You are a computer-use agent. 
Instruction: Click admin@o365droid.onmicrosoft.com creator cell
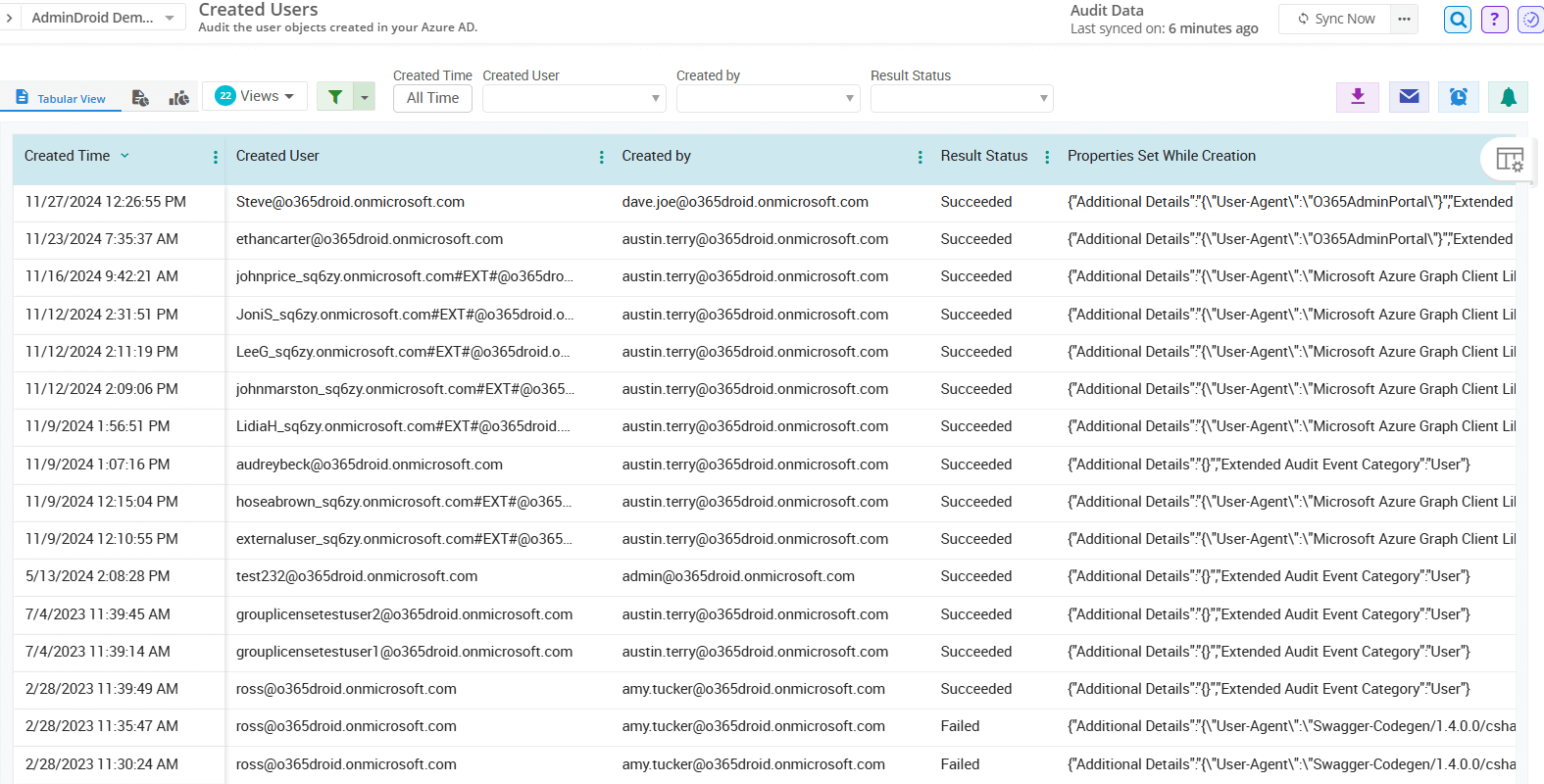click(x=738, y=576)
